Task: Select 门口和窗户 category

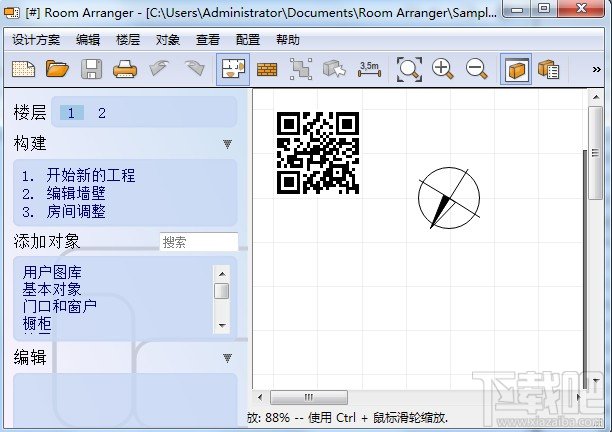Action: pos(59,306)
